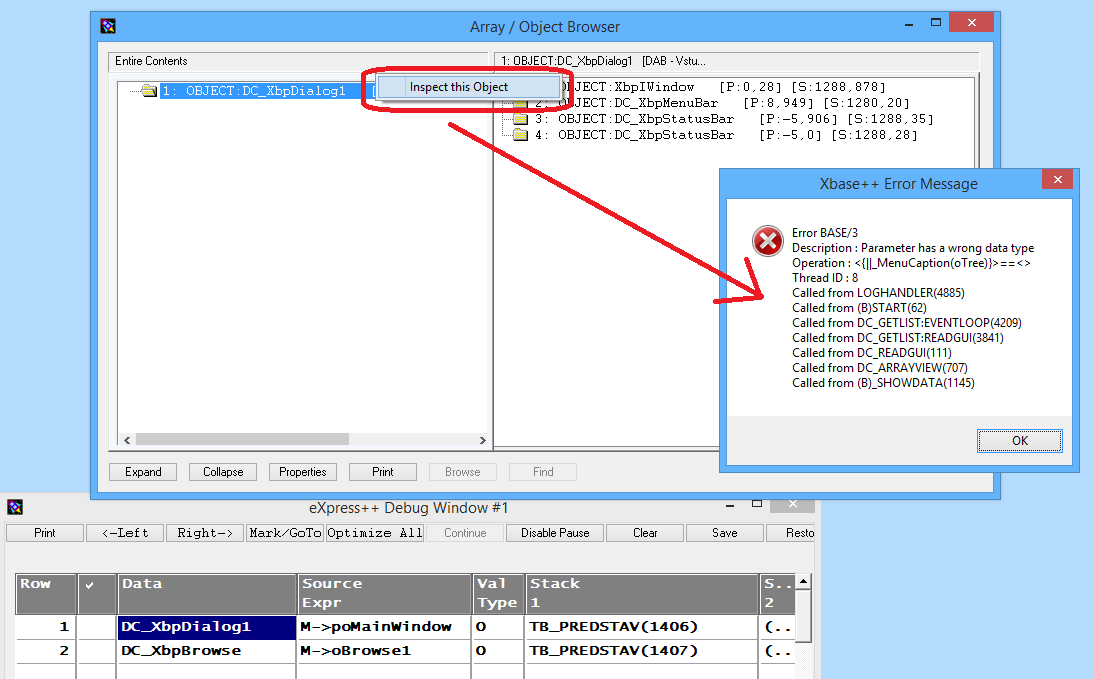Click the Expand button
This screenshot has height=679, width=1093.
click(x=143, y=472)
